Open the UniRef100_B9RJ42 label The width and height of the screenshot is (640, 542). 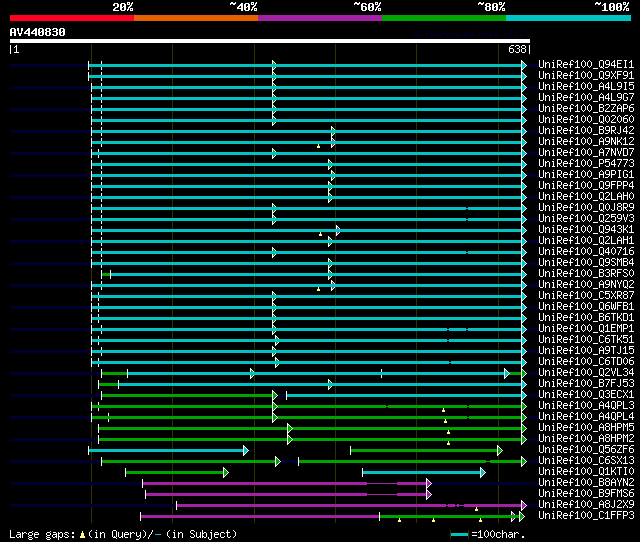(x=586, y=131)
